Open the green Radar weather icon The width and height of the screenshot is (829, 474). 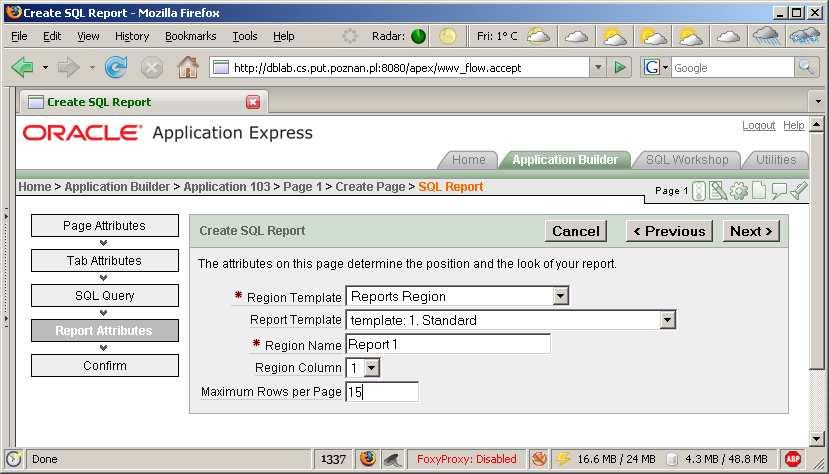click(418, 36)
